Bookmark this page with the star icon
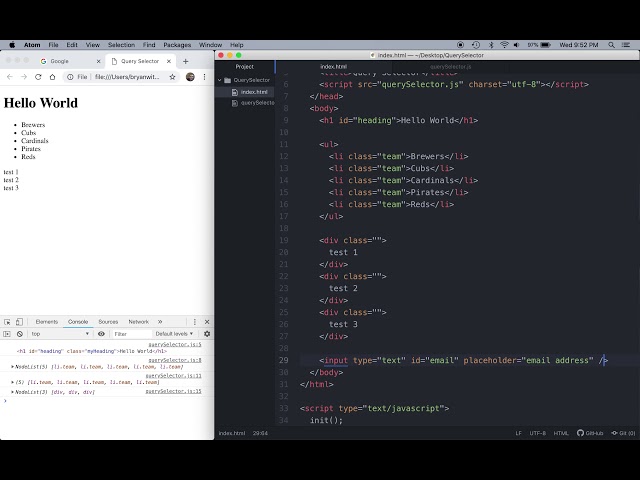Screen dimensions: 640x480 [x=172, y=76]
